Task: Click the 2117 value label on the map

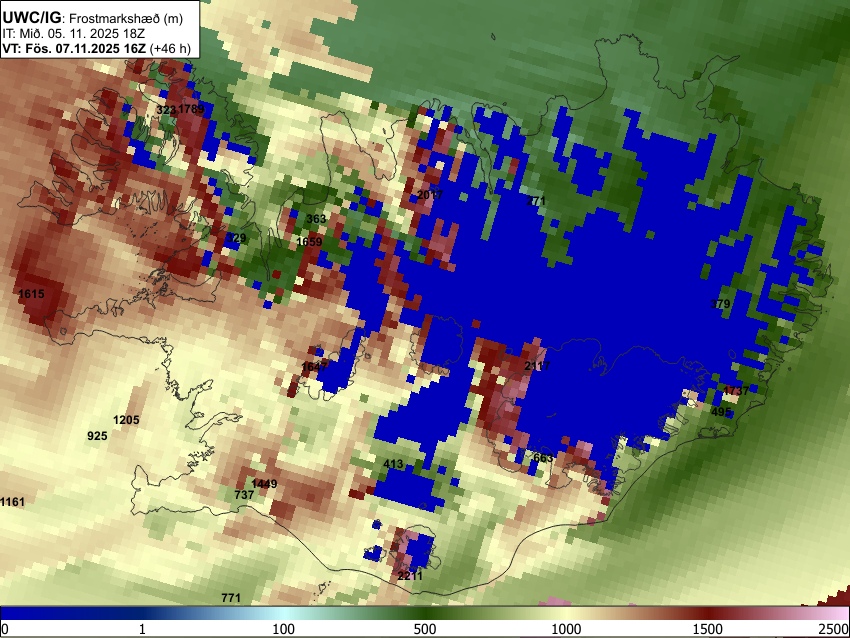Action: point(537,366)
